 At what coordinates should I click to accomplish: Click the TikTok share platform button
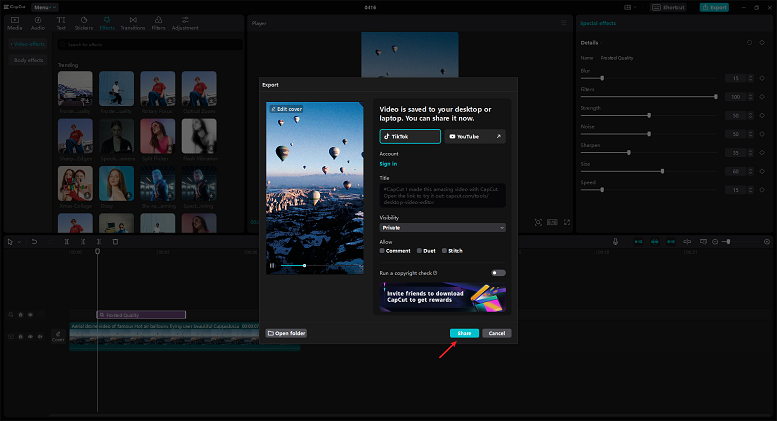409,136
